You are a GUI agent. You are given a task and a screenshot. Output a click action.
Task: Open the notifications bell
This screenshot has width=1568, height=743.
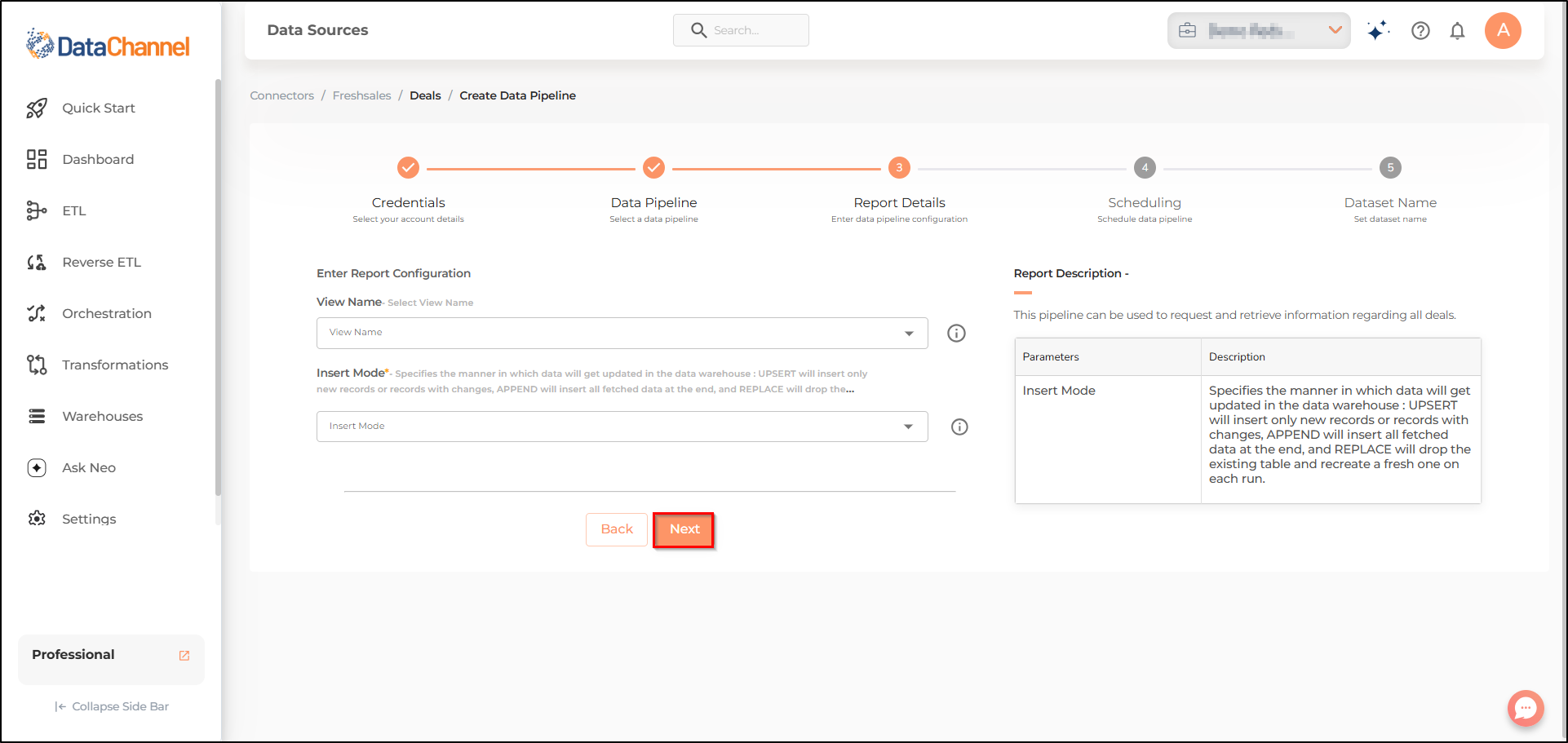(x=1457, y=31)
